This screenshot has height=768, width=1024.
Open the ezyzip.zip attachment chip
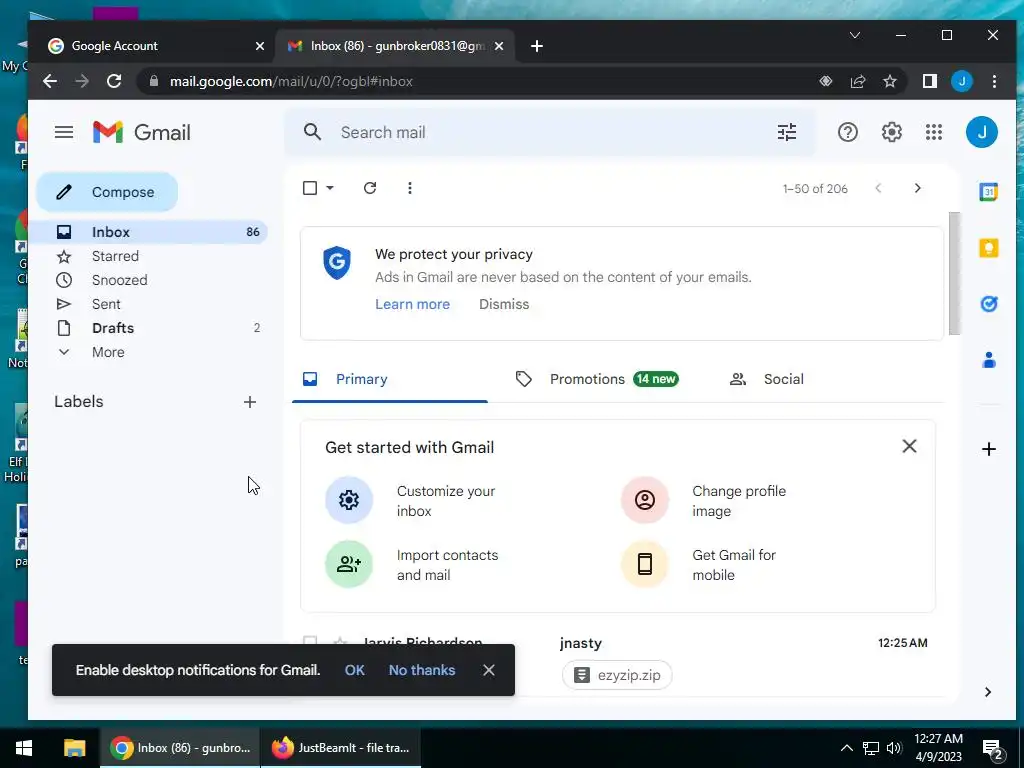coord(617,675)
